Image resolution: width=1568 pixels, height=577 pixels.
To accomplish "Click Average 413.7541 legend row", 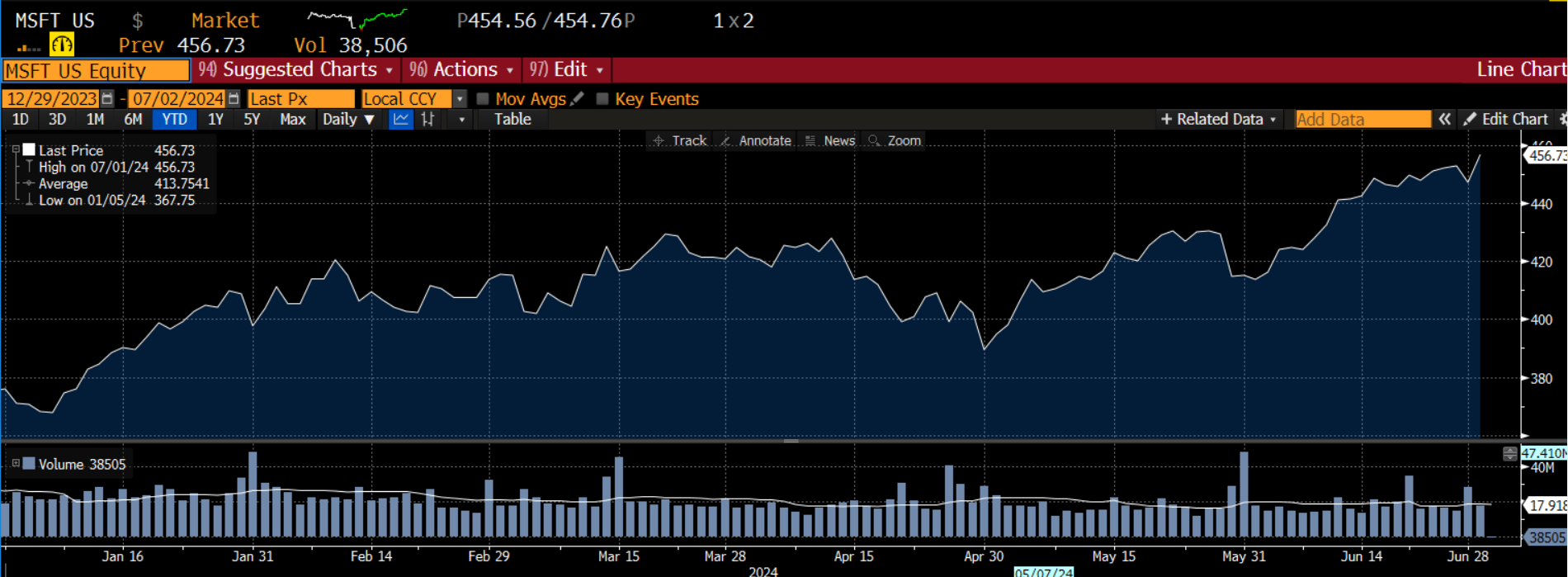I will (116, 184).
